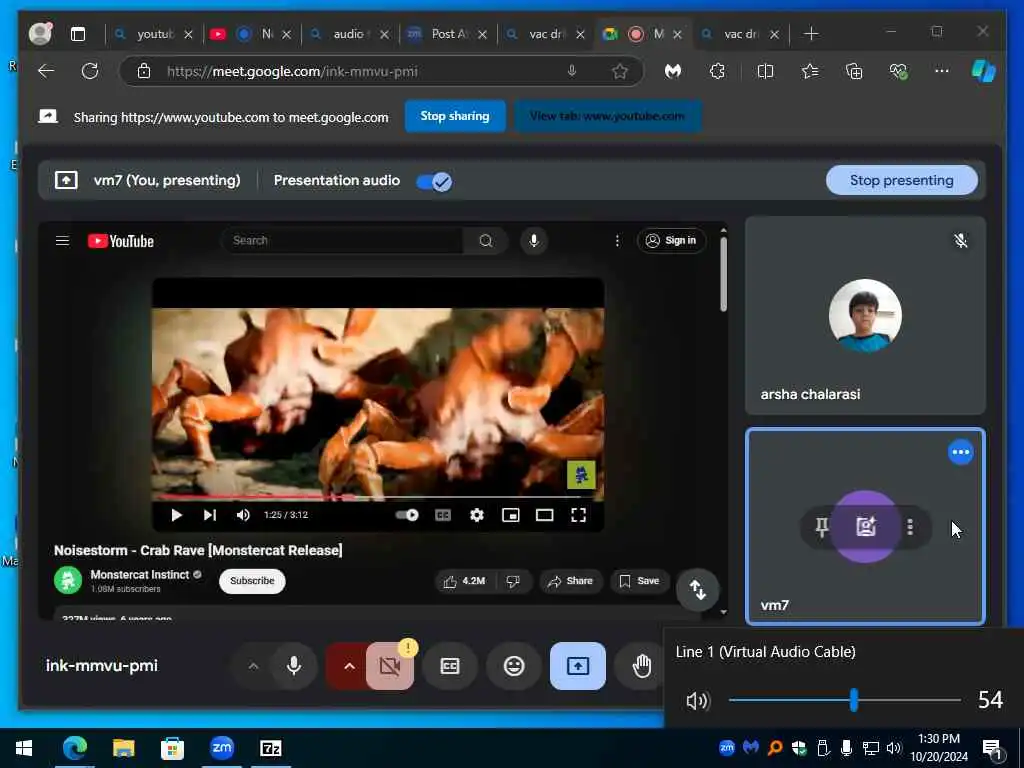Open a new browser tab
The width and height of the screenshot is (1024, 768).
[810, 34]
